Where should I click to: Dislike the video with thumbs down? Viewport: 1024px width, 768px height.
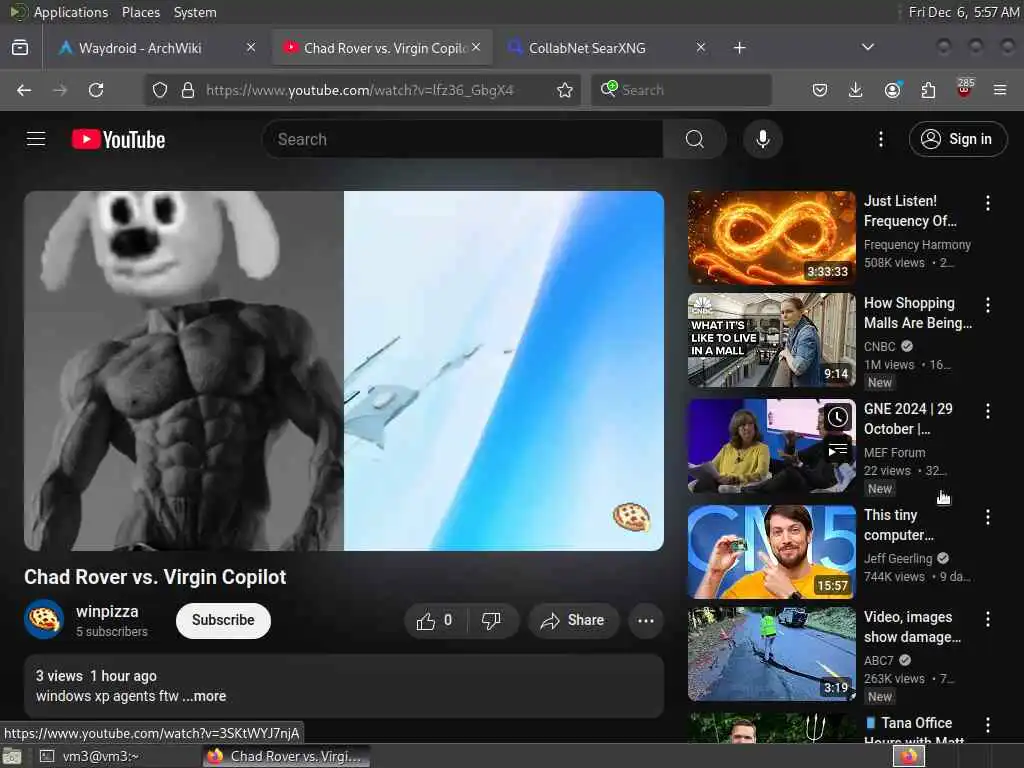pos(491,620)
